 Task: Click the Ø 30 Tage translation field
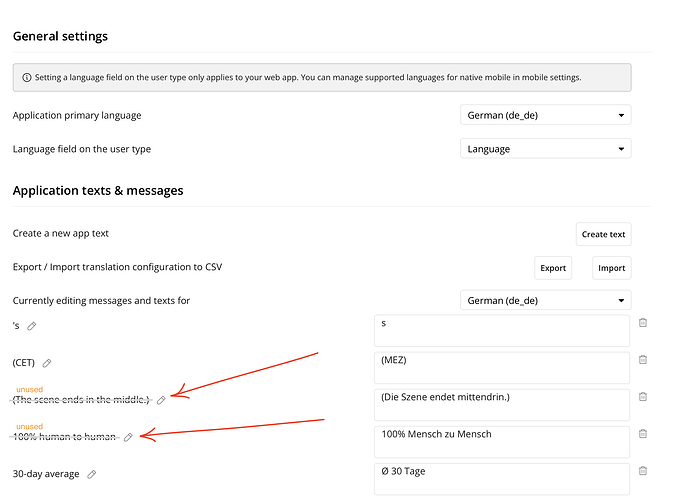coord(501,478)
